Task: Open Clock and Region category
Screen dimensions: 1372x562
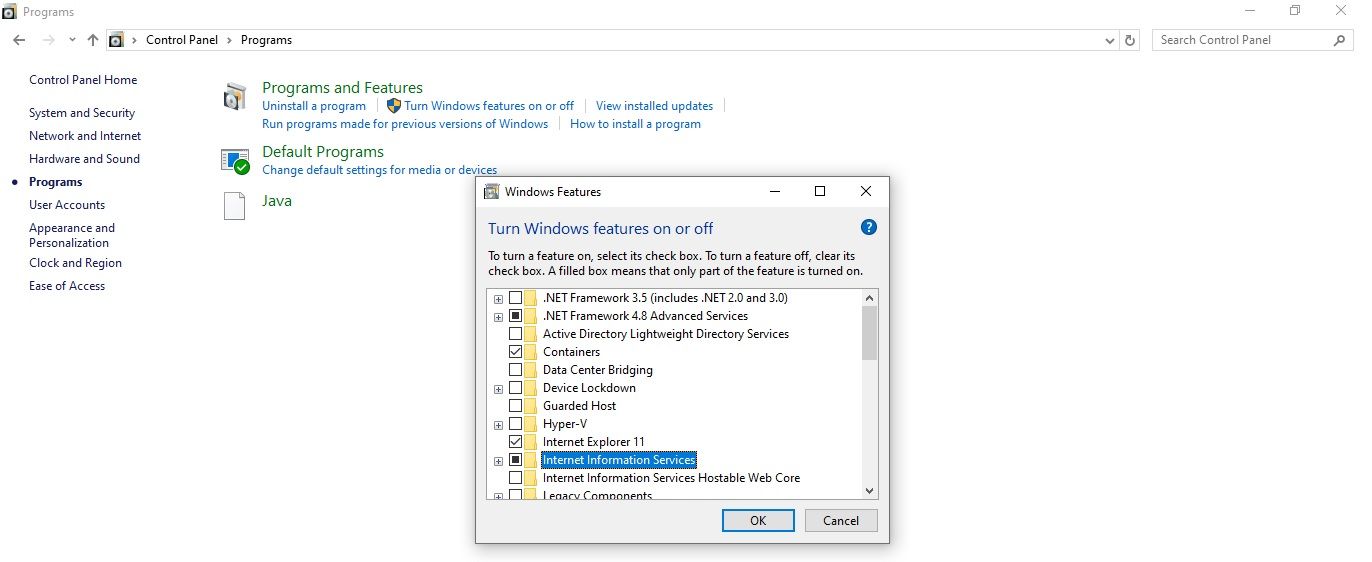Action: [x=75, y=263]
